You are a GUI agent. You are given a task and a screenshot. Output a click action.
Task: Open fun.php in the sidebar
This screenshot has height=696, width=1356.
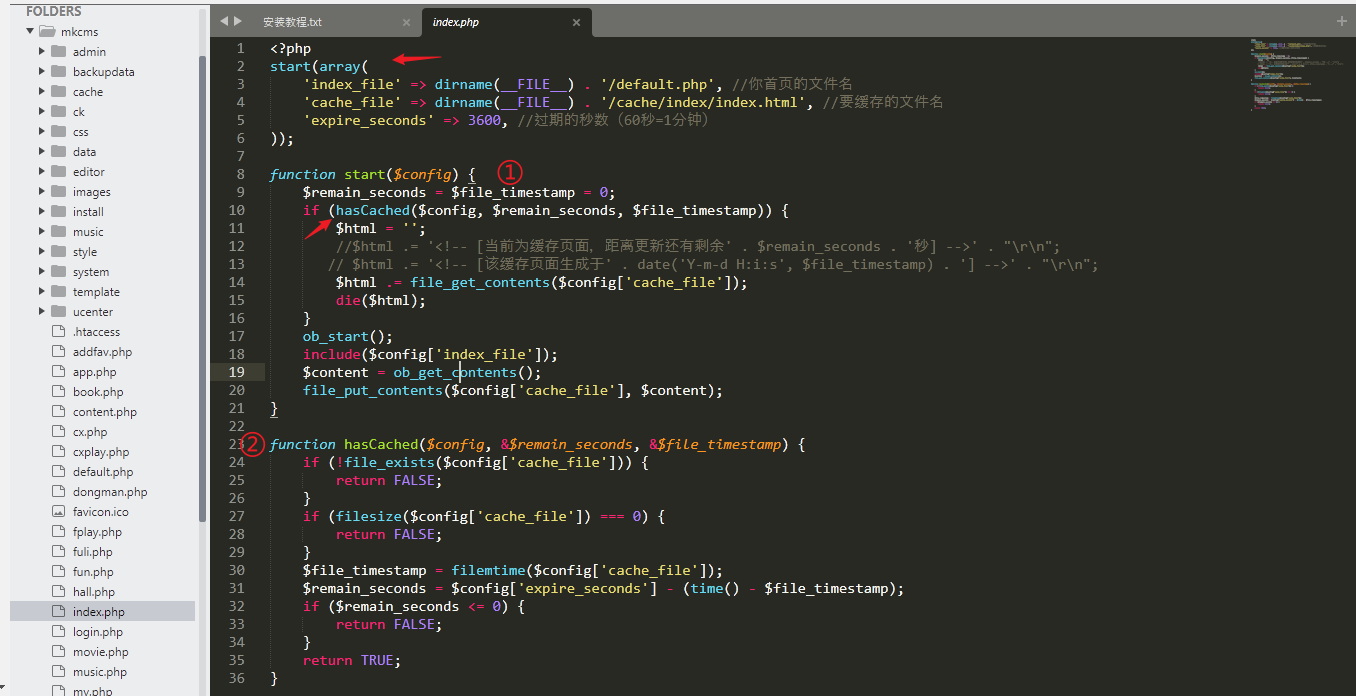[x=93, y=572]
